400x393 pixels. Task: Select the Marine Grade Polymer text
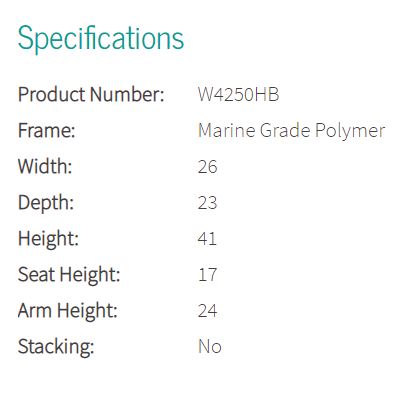coord(292,131)
